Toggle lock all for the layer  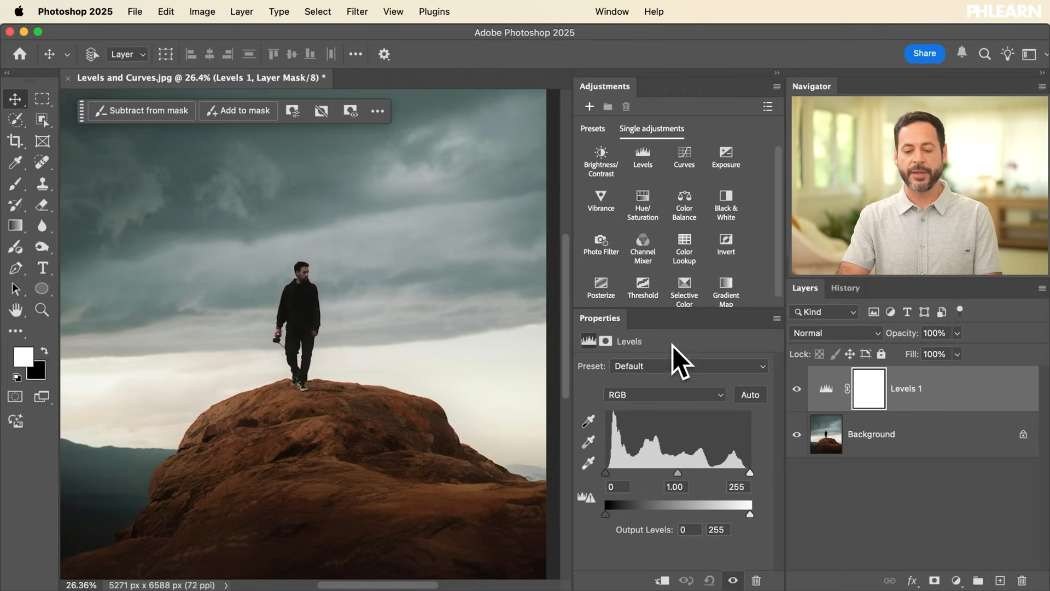[x=881, y=354]
